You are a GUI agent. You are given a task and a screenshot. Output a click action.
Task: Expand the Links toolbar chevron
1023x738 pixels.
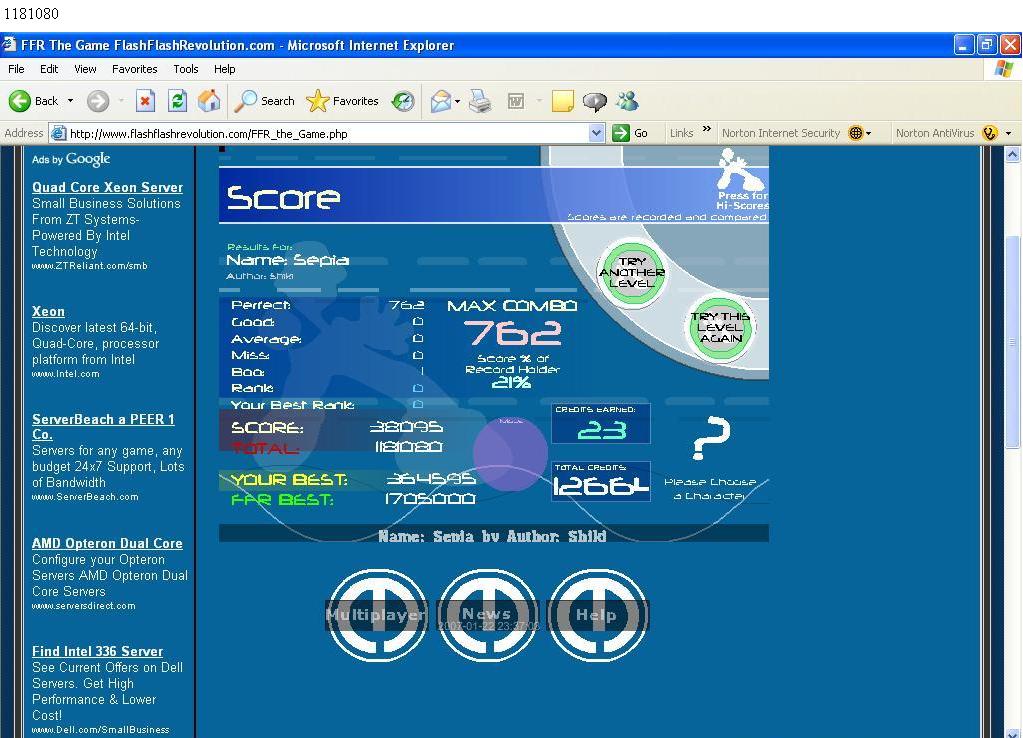707,129
